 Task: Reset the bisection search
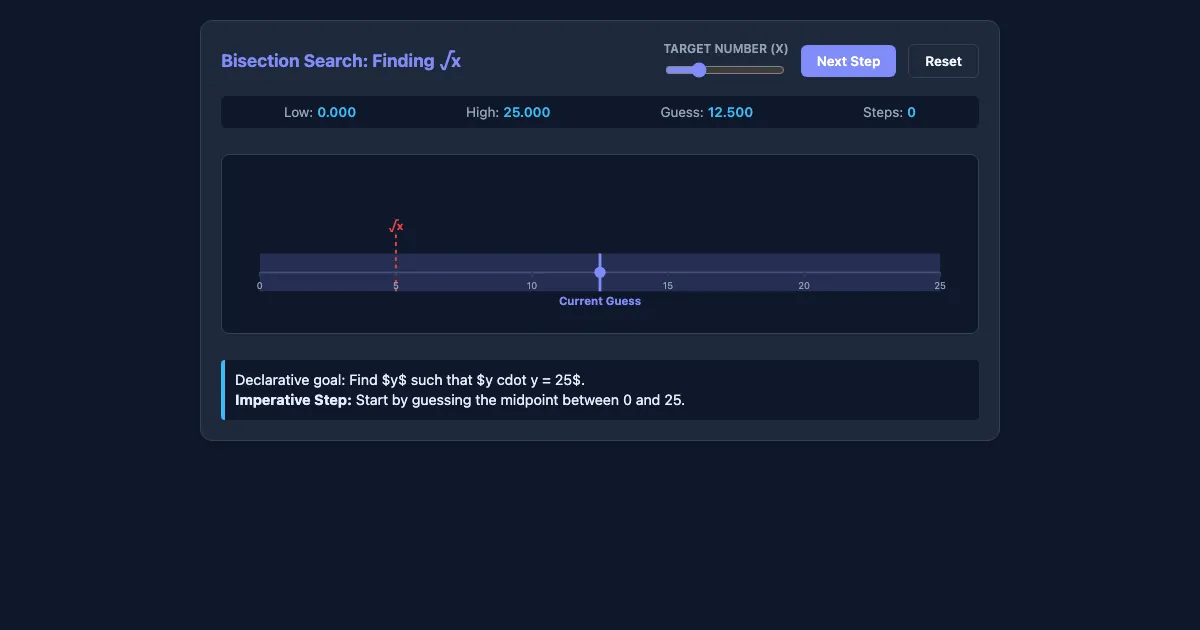[943, 61]
